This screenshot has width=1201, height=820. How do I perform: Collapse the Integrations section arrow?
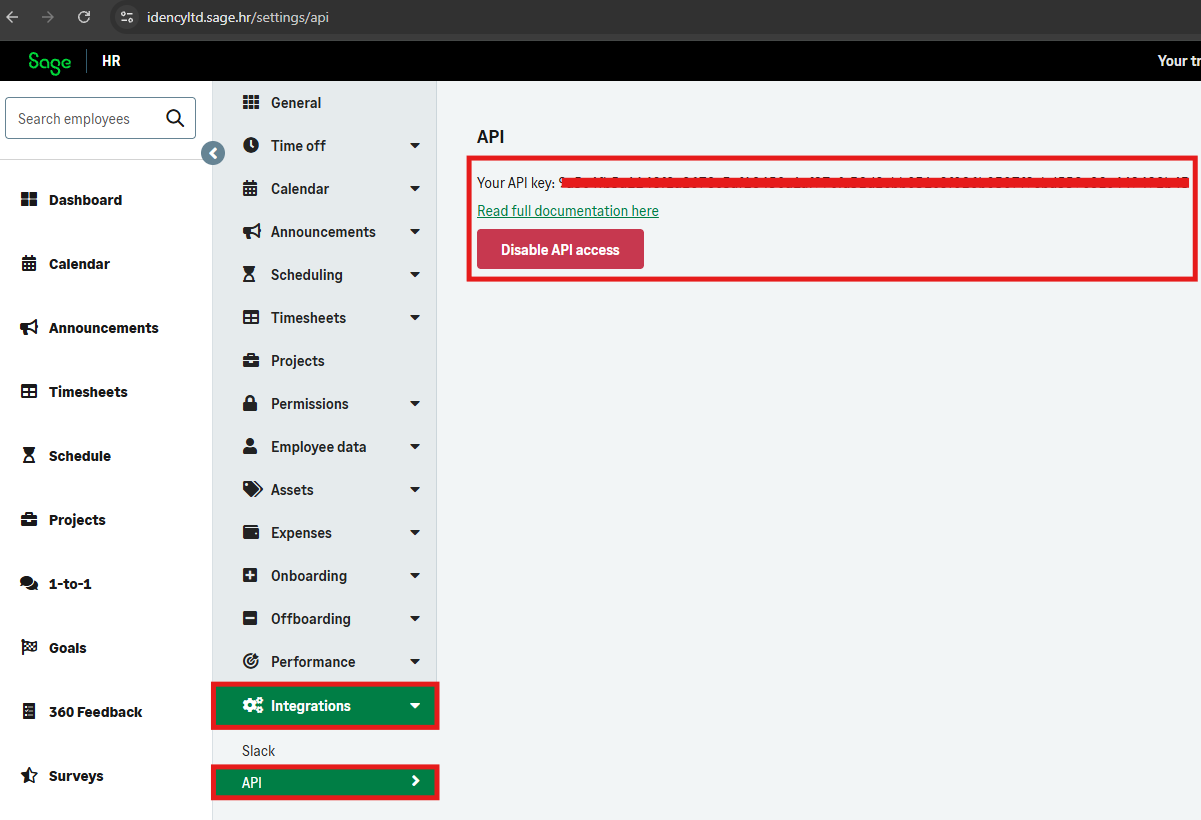tap(415, 706)
